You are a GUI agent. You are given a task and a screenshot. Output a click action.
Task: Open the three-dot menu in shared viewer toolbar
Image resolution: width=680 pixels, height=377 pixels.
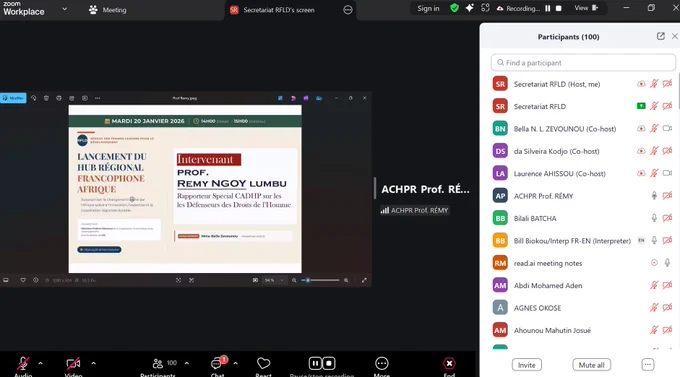tap(98, 98)
